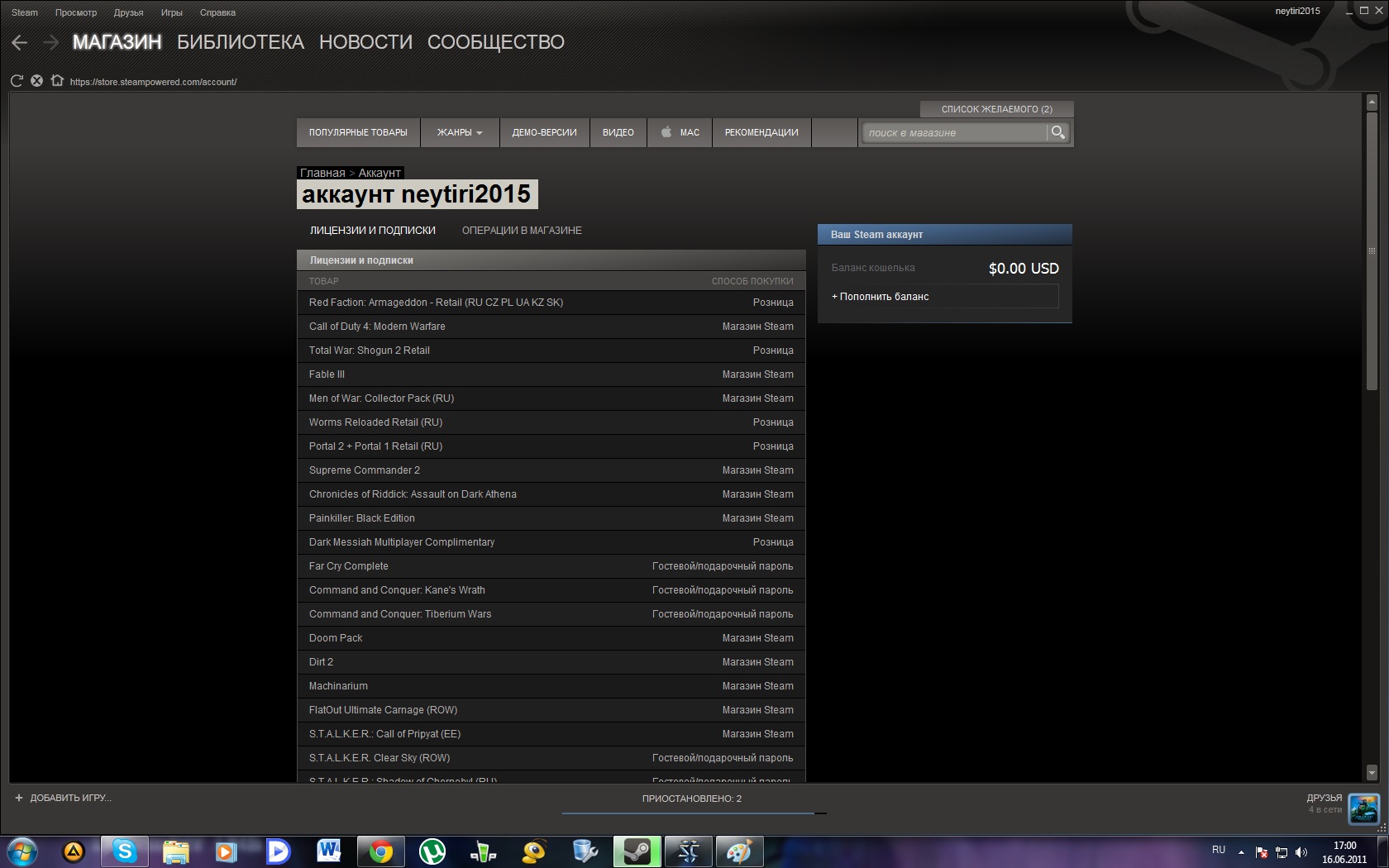Stop loading the page
Image resolution: width=1389 pixels, height=868 pixels.
point(36,81)
